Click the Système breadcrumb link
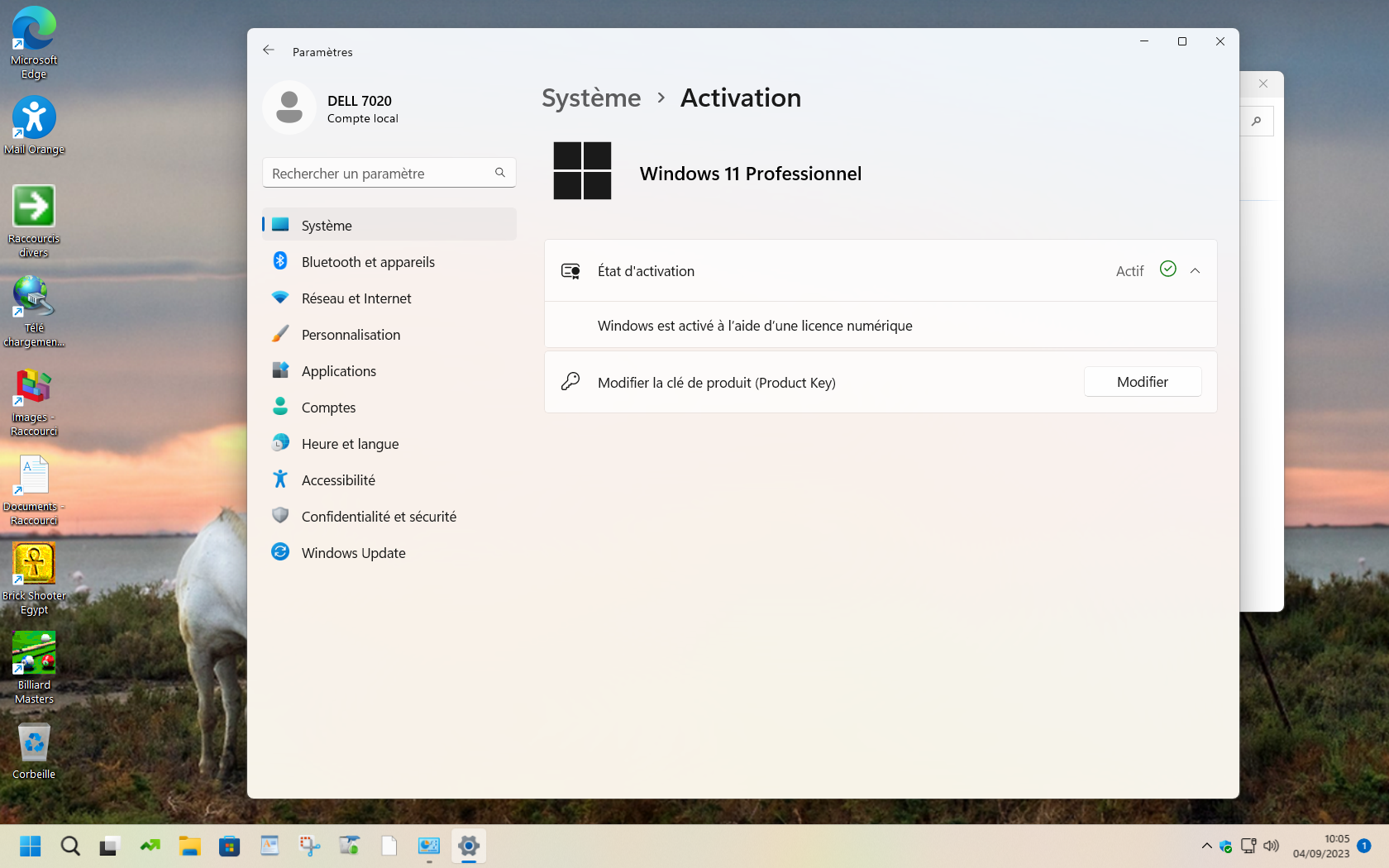This screenshot has width=1389, height=868. pyautogui.click(x=591, y=98)
